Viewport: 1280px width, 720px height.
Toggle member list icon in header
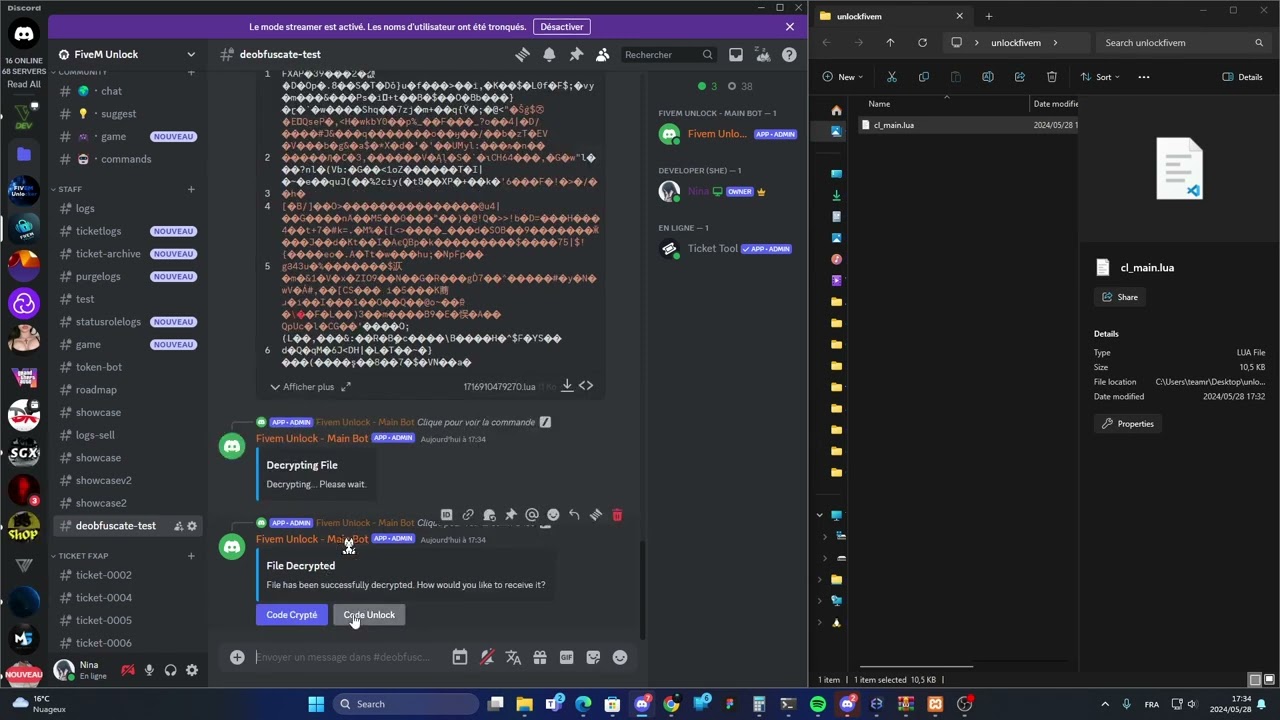(x=602, y=55)
